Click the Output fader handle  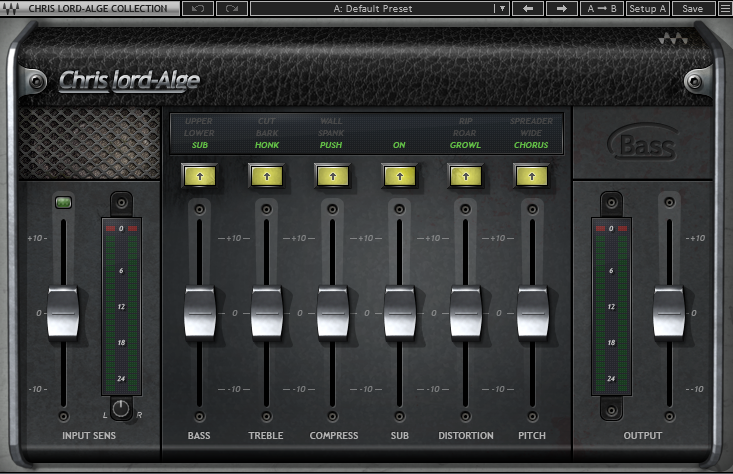coord(668,312)
